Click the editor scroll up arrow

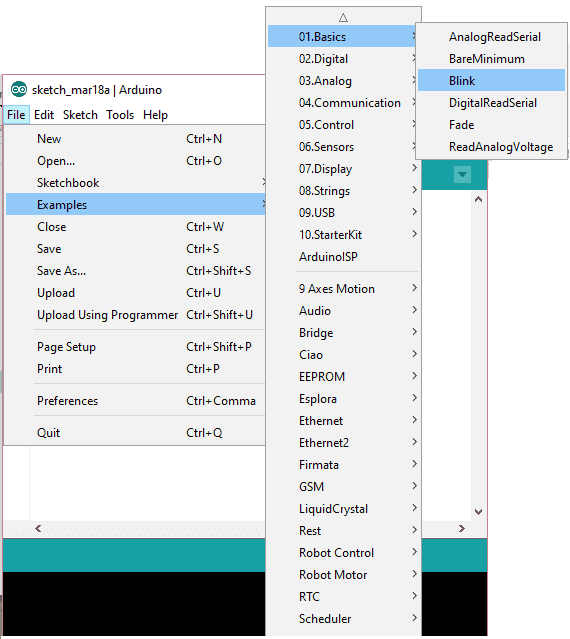pos(478,199)
